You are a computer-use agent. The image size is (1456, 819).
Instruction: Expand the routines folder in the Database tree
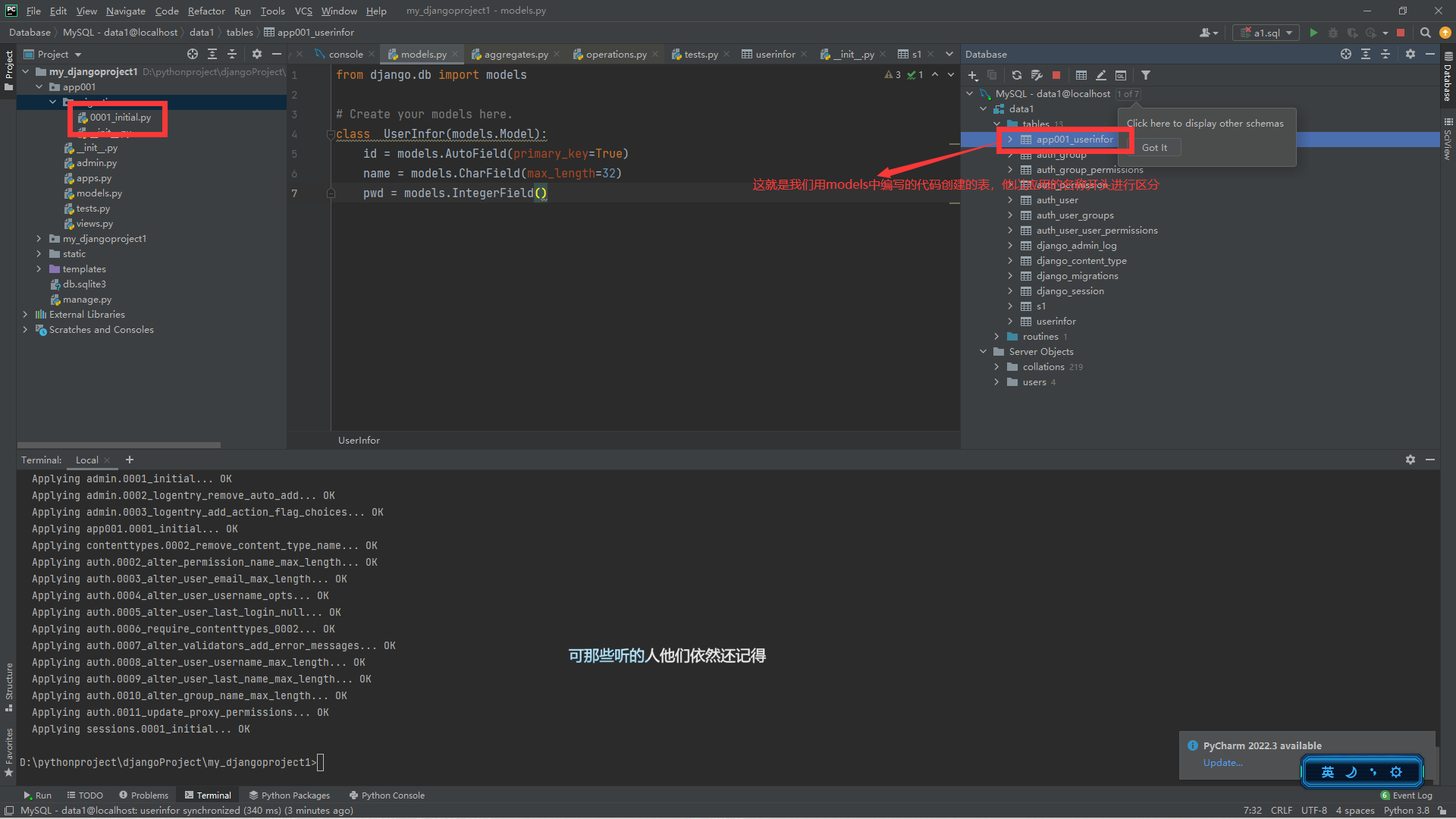tap(996, 337)
